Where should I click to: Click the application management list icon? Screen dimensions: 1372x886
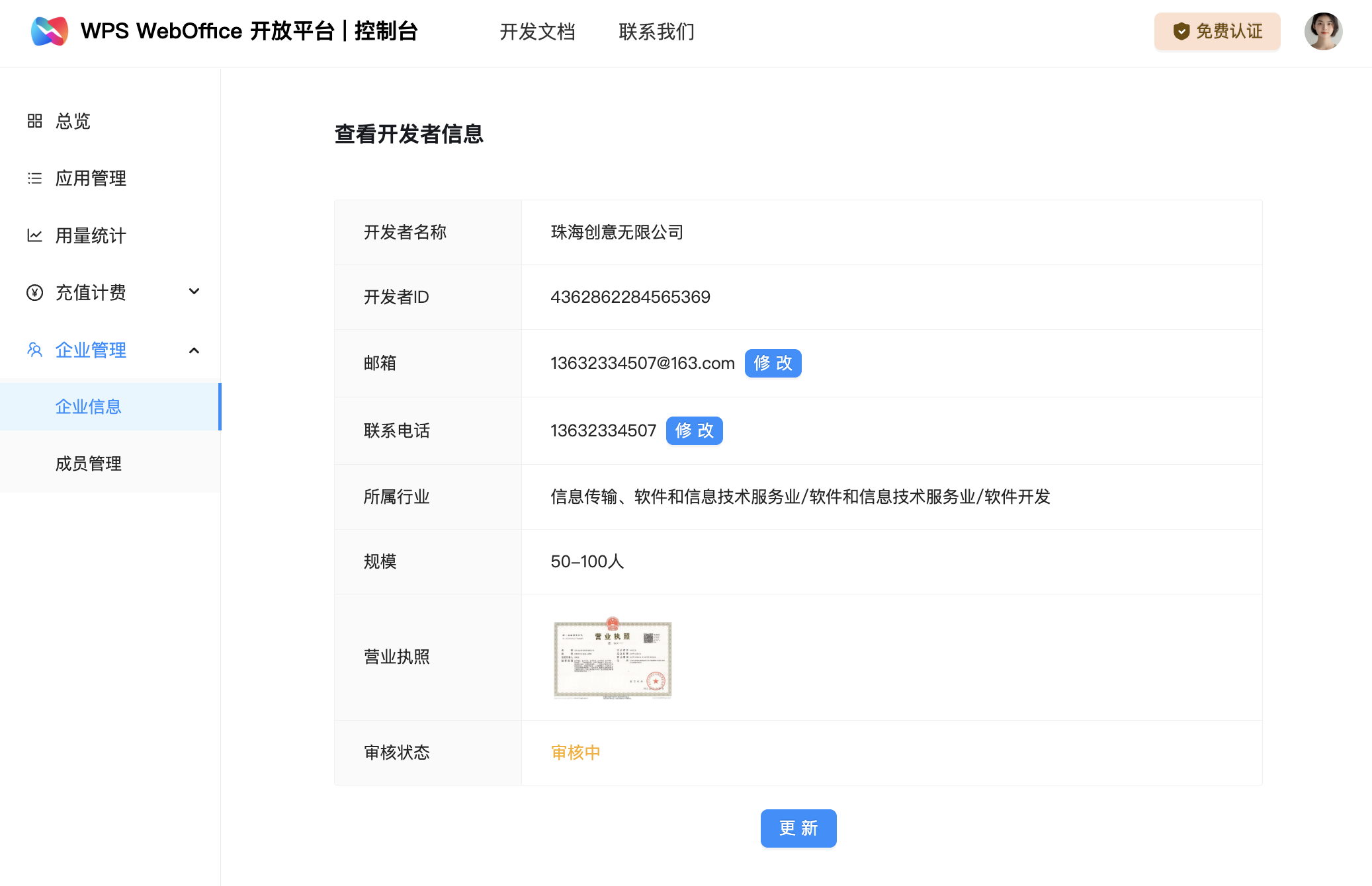pyautogui.click(x=34, y=179)
